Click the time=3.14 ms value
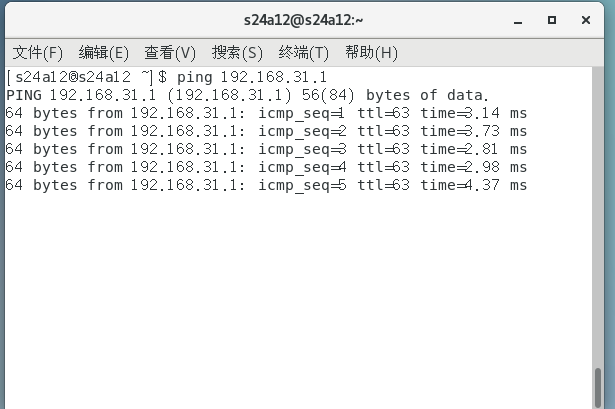The width and height of the screenshot is (615, 409). click(x=473, y=113)
